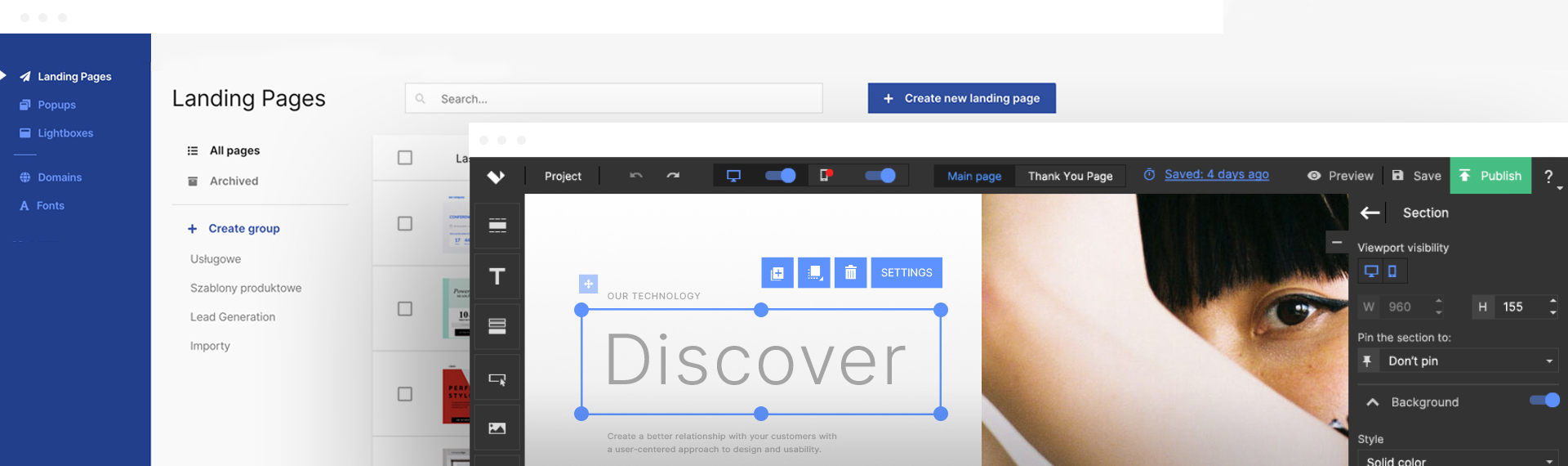Open the Lead Generation group

pos(233,316)
